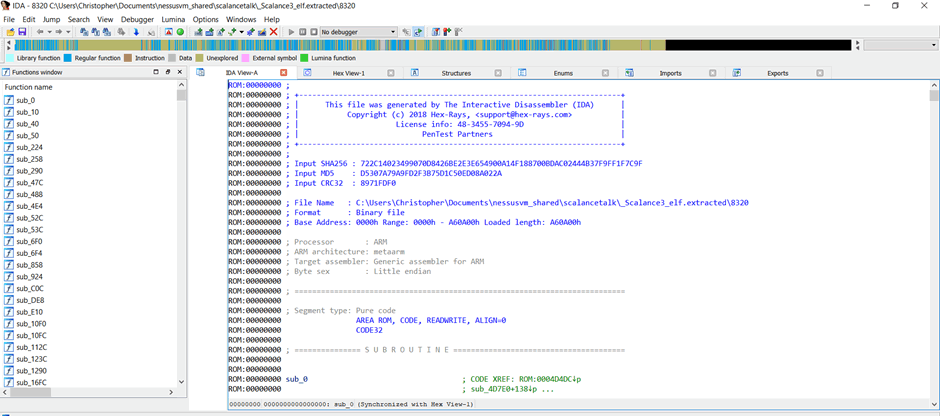Image resolution: width=940 pixels, height=416 pixels.
Task: Switch to the Exports tab
Action: tap(778, 73)
